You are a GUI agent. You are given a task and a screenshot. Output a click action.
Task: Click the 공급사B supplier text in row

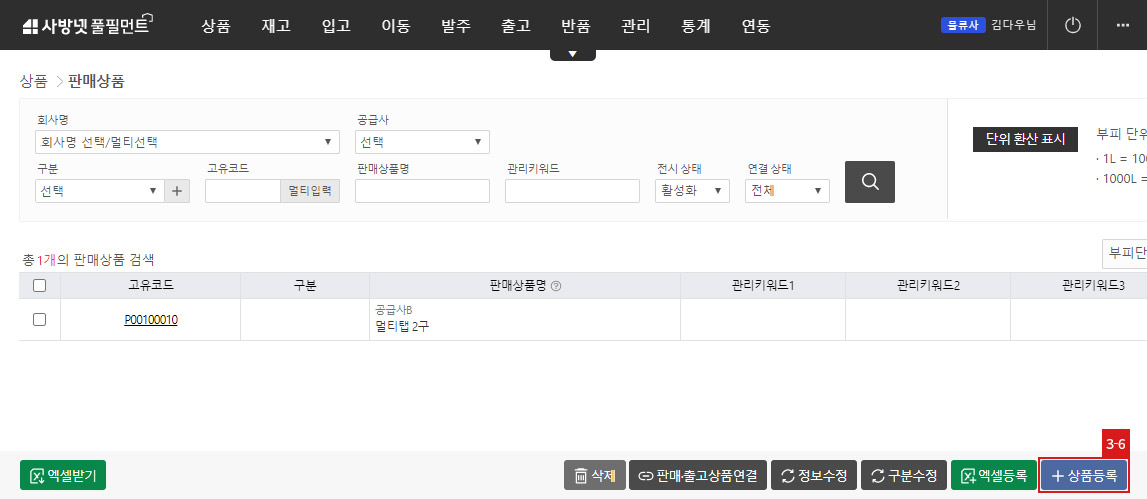tap(394, 309)
